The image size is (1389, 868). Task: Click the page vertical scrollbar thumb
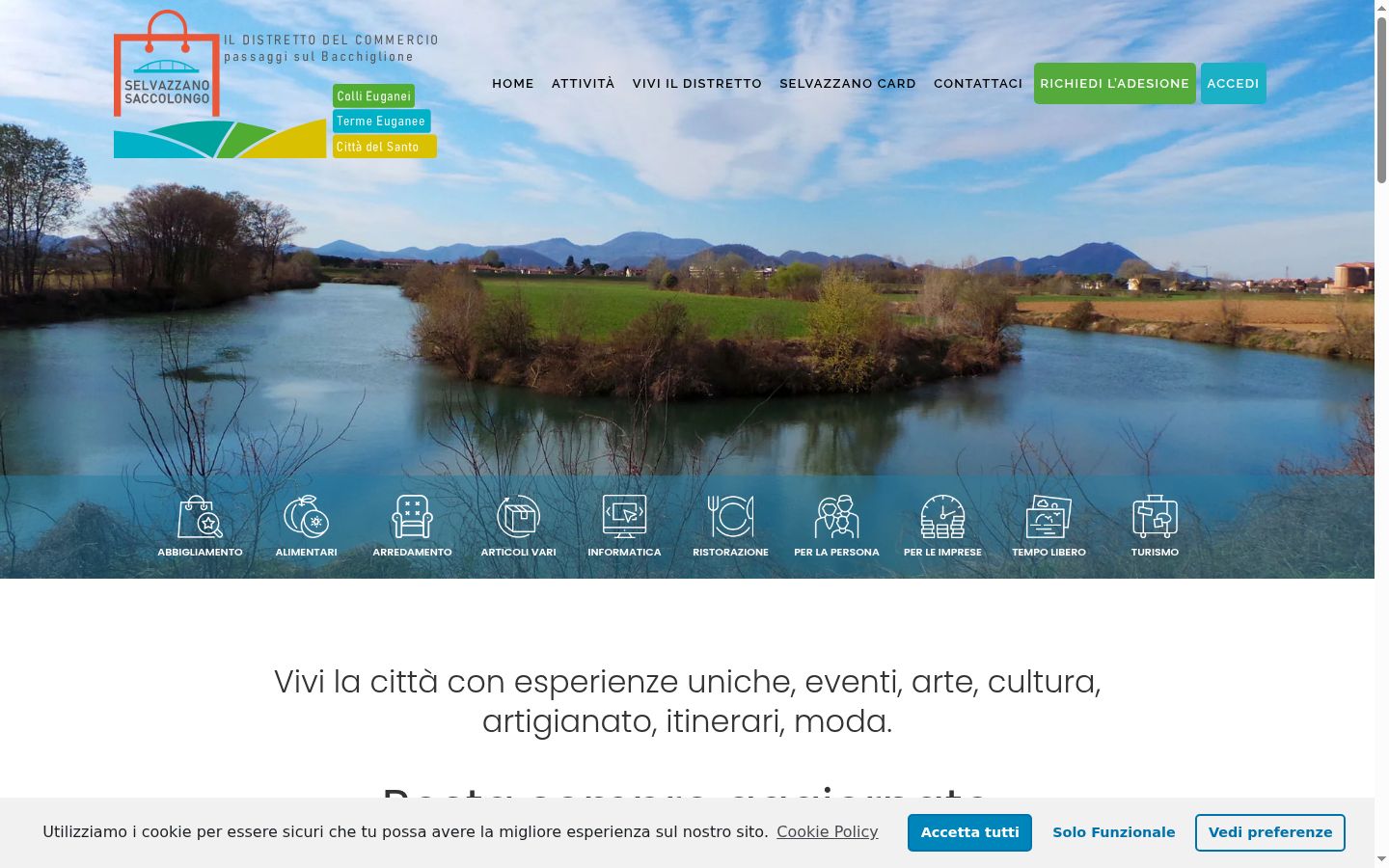coord(1381,98)
